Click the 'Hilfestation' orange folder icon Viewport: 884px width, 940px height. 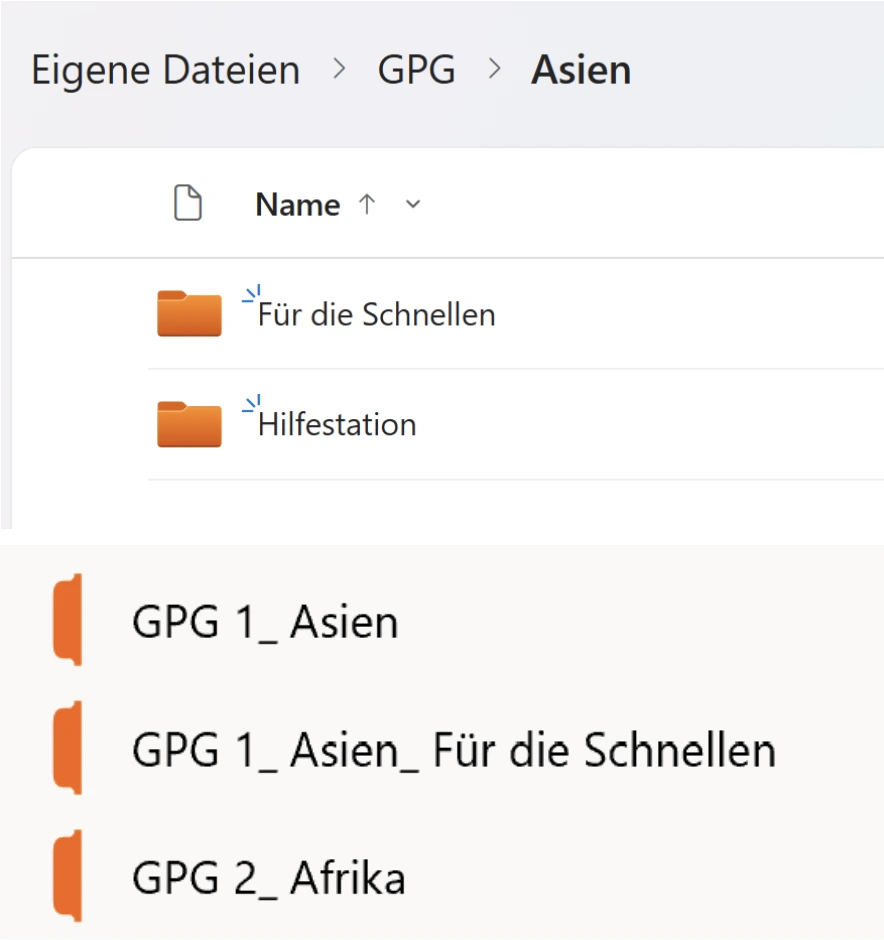point(189,423)
